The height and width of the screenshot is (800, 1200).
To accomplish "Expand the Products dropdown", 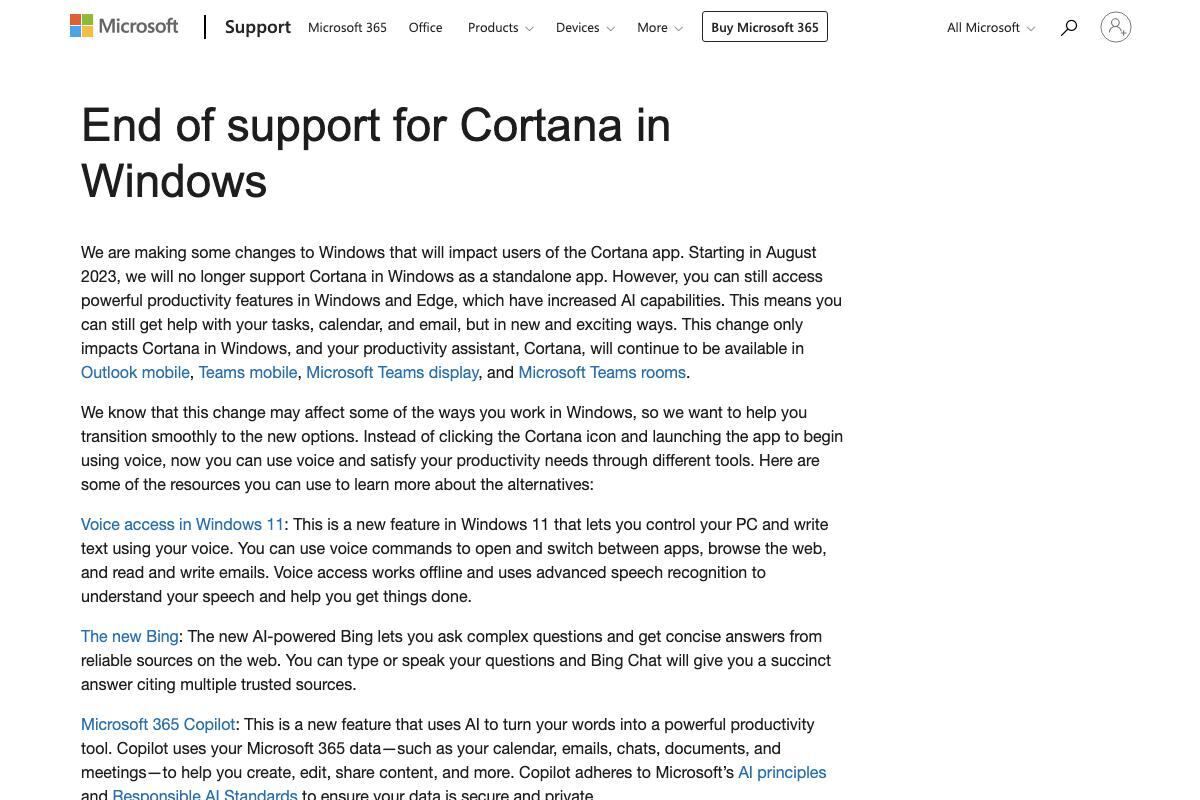I will pyautogui.click(x=499, y=27).
